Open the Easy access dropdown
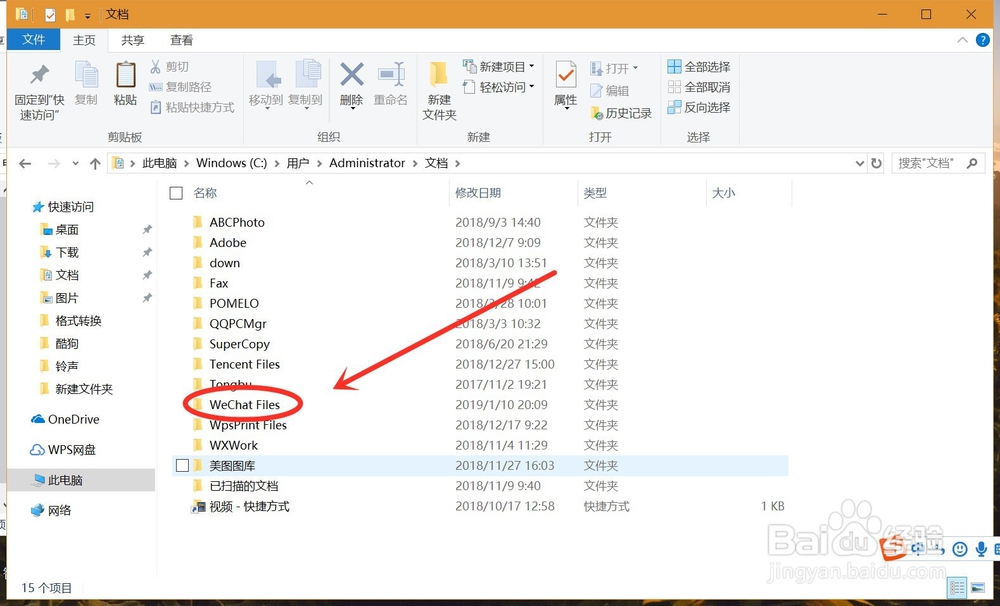The image size is (1000, 606). (499, 87)
